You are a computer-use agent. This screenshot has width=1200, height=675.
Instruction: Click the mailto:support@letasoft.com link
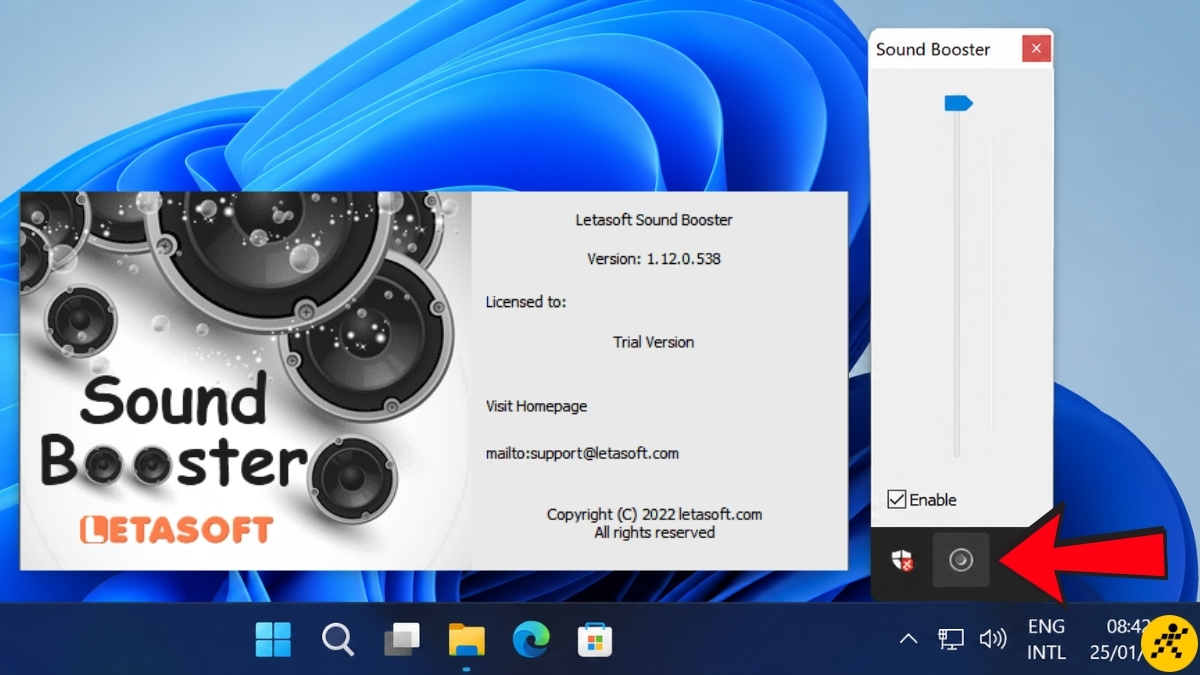point(582,453)
